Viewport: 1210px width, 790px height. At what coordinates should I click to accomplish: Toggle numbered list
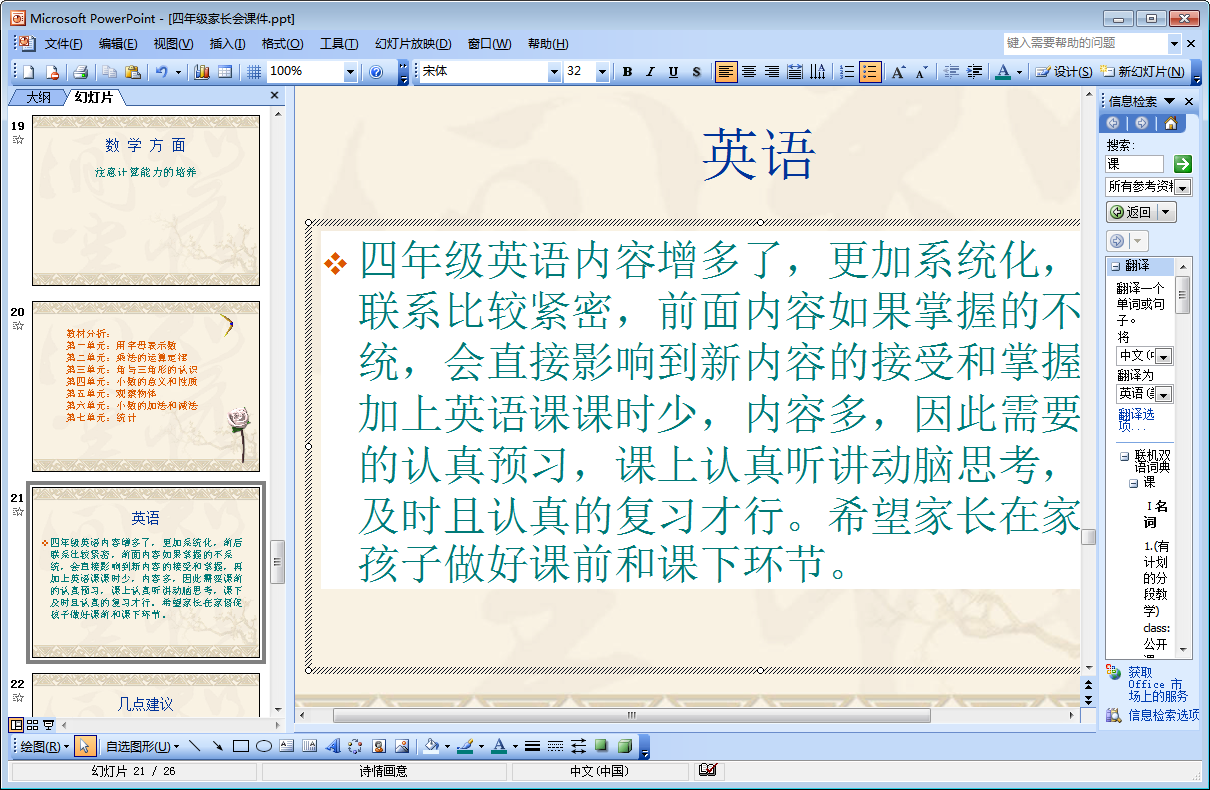tap(847, 72)
